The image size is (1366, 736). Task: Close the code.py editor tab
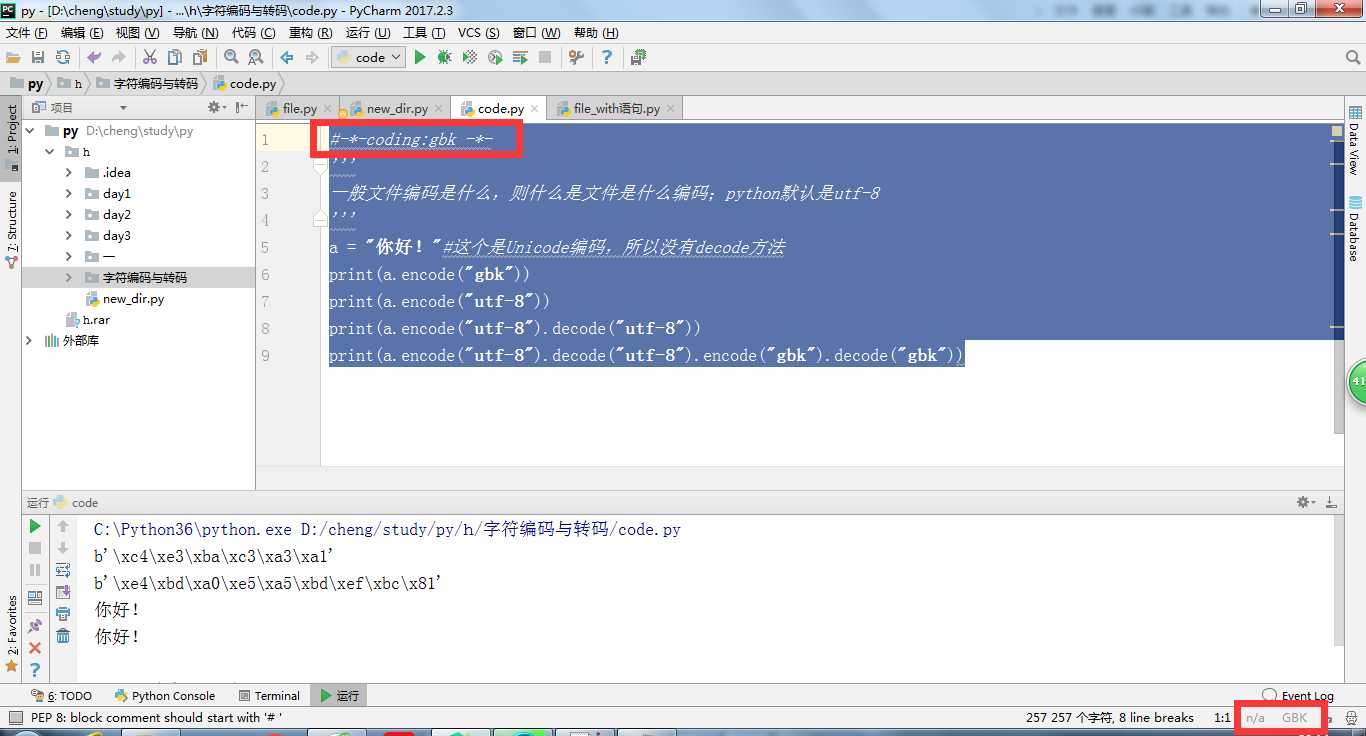click(x=535, y=109)
